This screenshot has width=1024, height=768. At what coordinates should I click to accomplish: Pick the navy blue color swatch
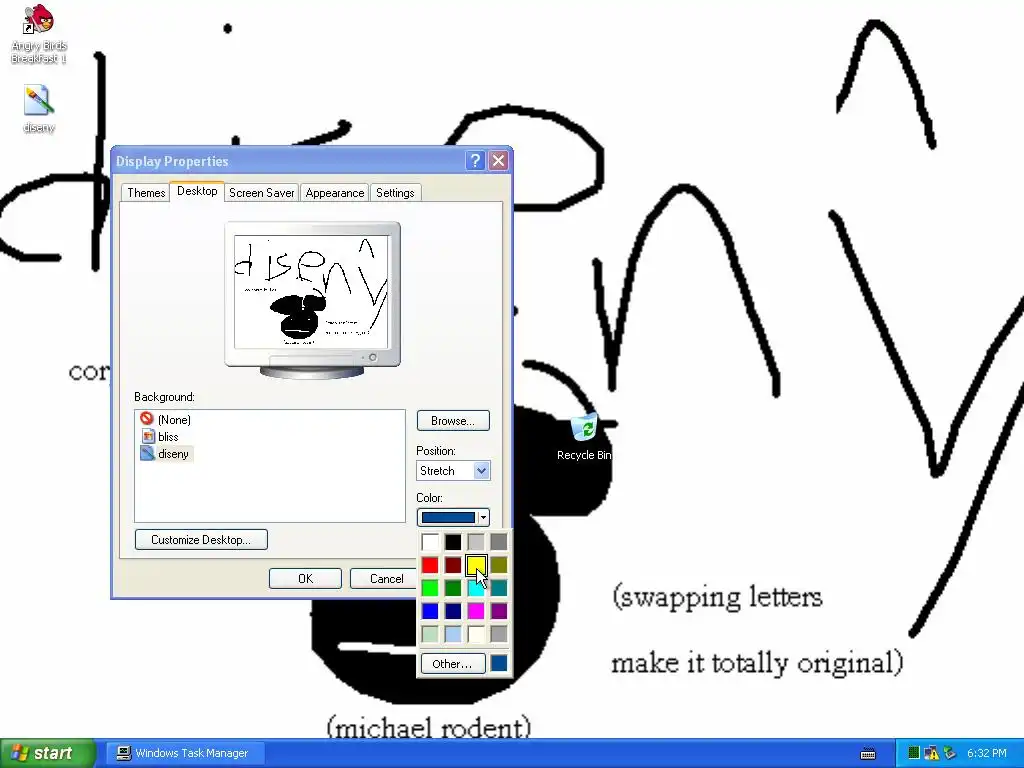453,611
